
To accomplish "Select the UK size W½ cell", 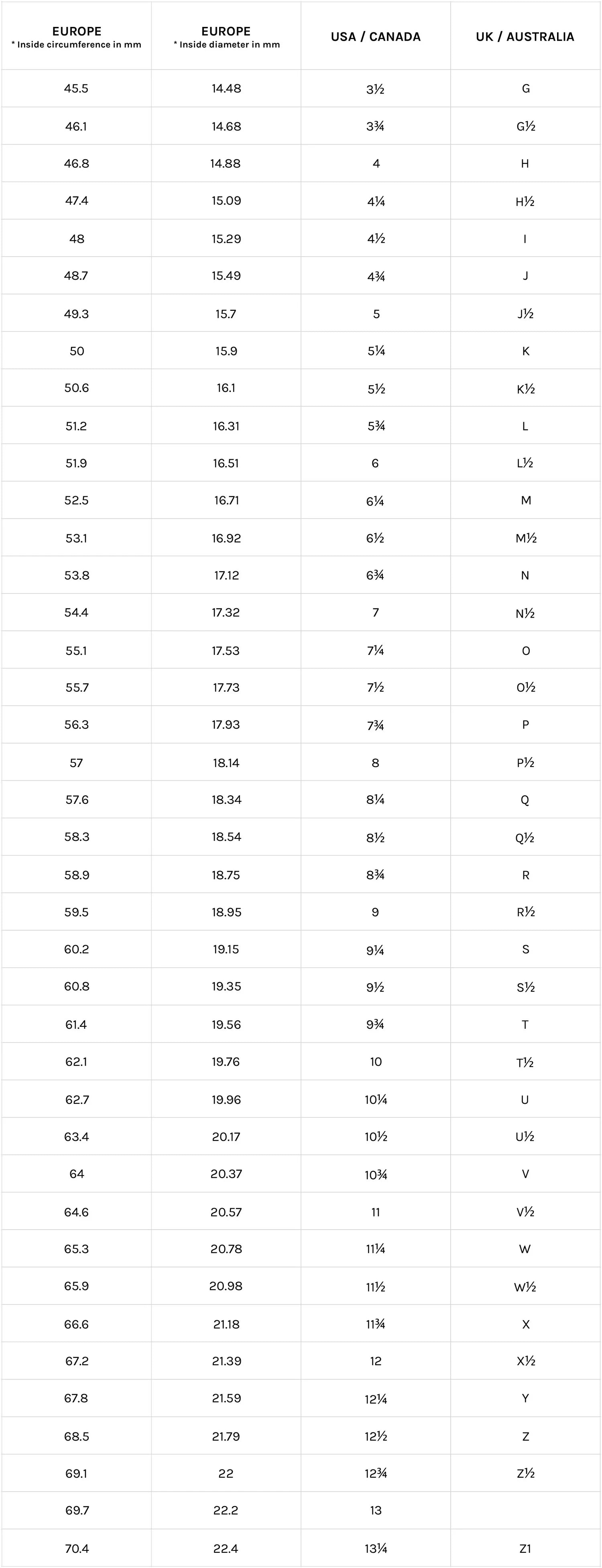I will coord(525,1286).
